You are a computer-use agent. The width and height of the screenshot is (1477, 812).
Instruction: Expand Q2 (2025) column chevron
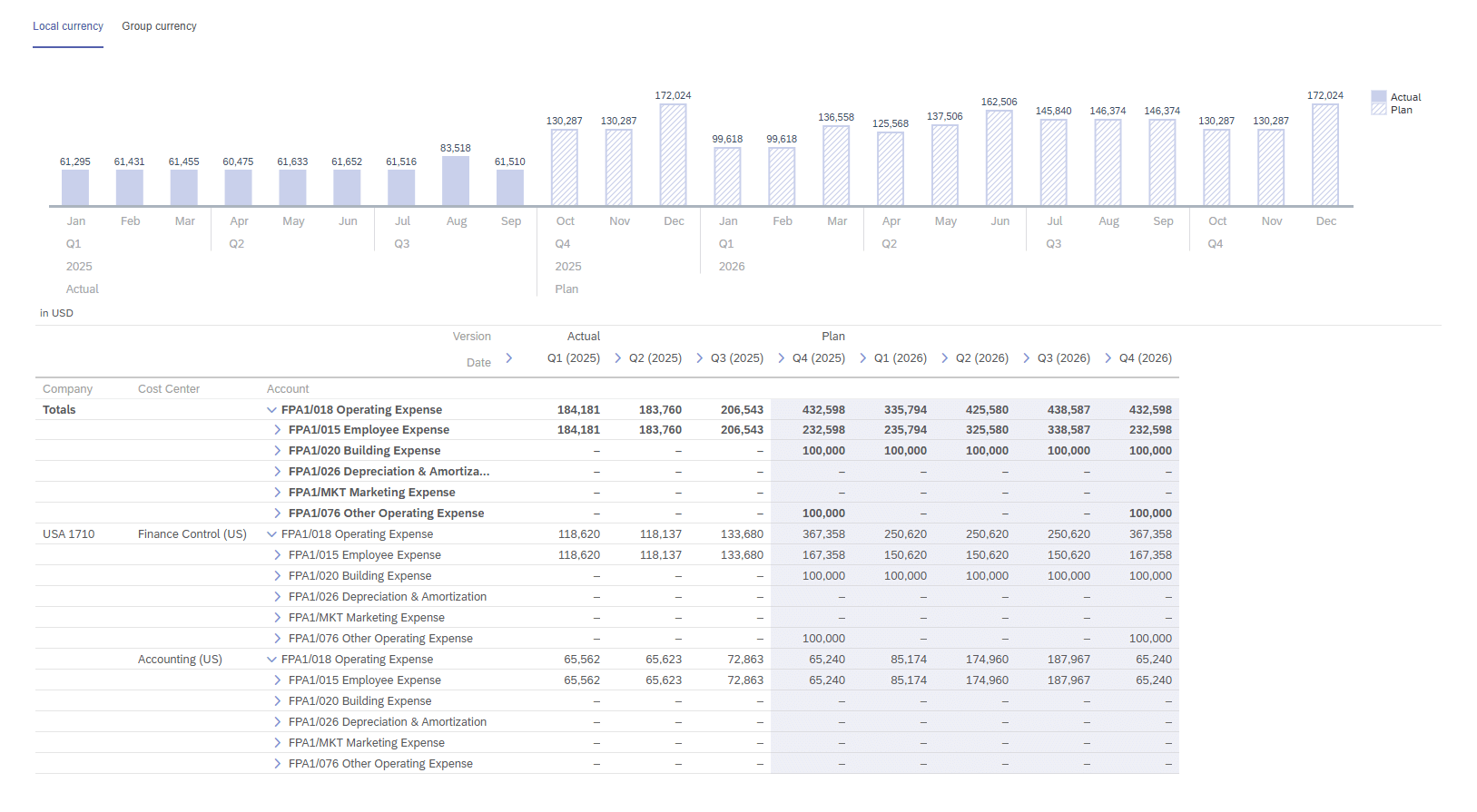point(618,358)
